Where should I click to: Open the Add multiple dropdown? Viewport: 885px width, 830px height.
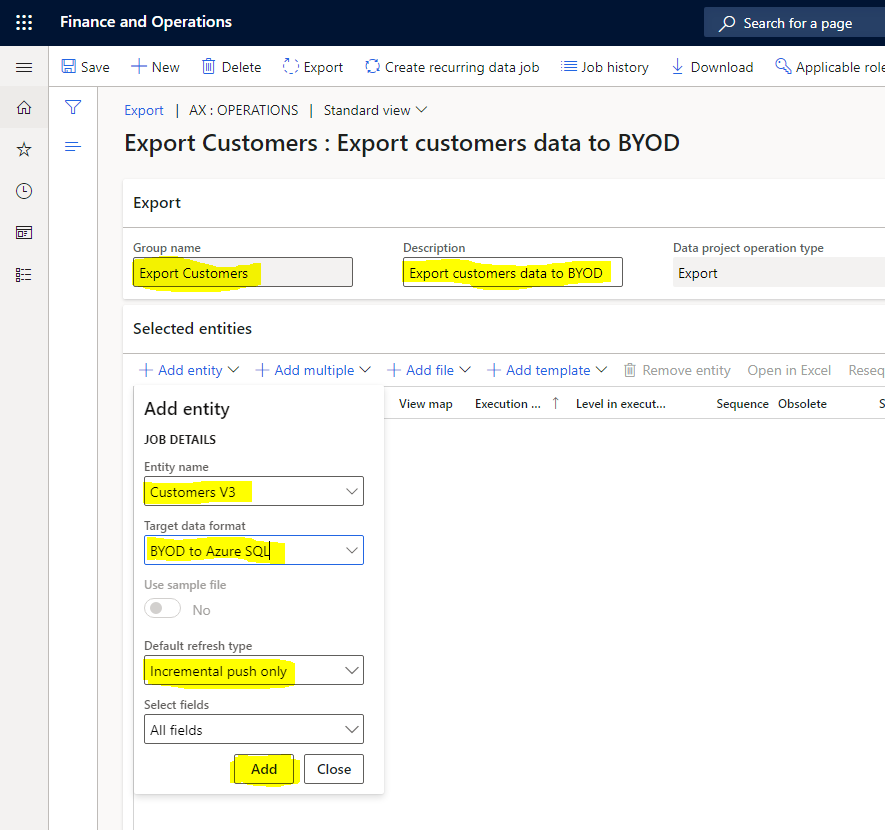click(313, 370)
